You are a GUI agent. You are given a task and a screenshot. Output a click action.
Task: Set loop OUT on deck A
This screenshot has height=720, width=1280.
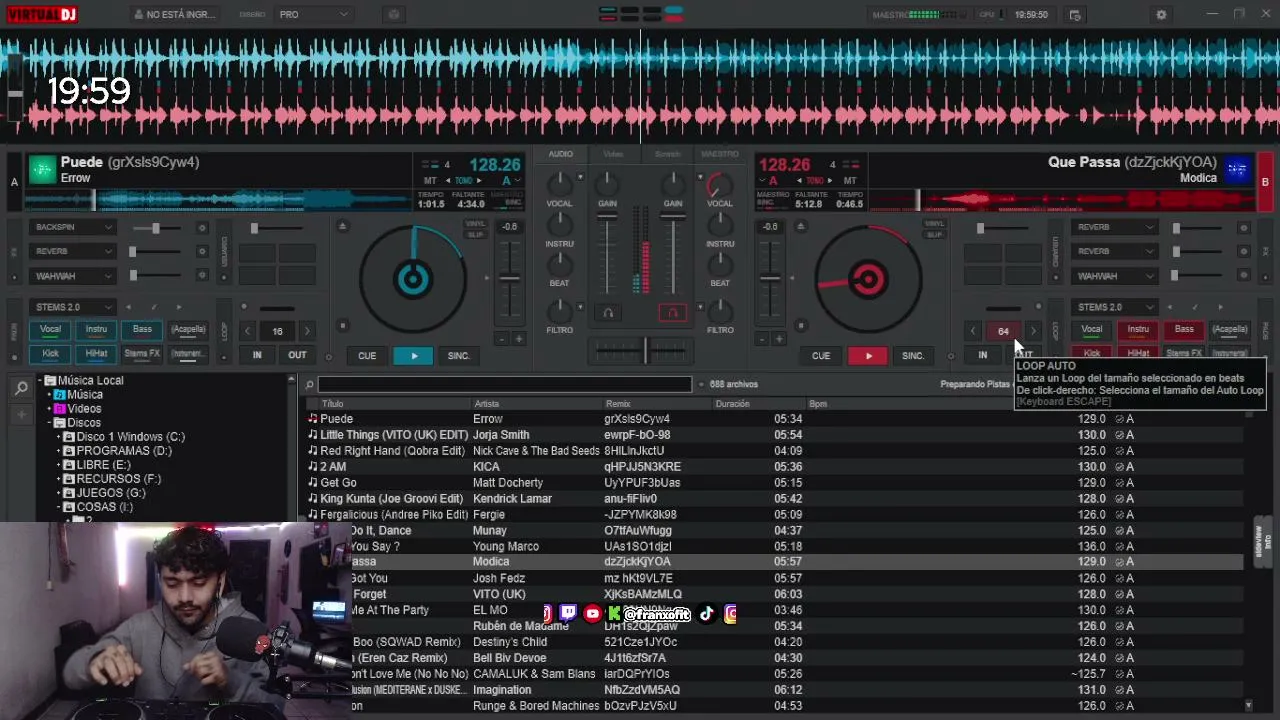coord(297,355)
